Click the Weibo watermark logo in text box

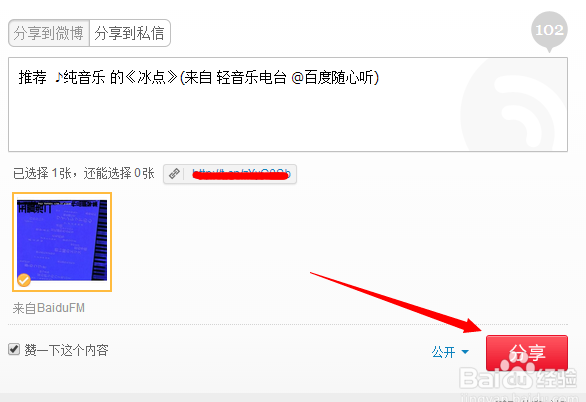click(508, 106)
